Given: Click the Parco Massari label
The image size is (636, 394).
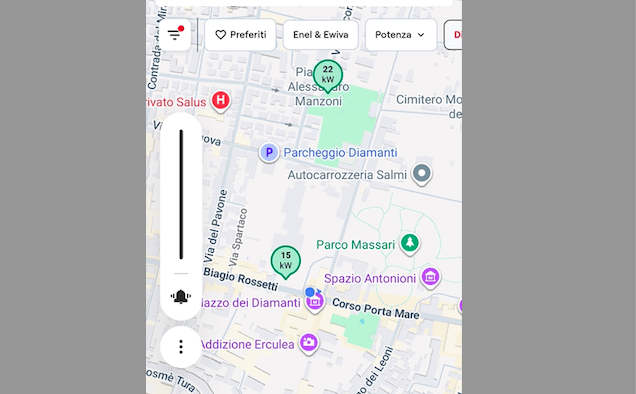Looking at the screenshot, I should 355,245.
